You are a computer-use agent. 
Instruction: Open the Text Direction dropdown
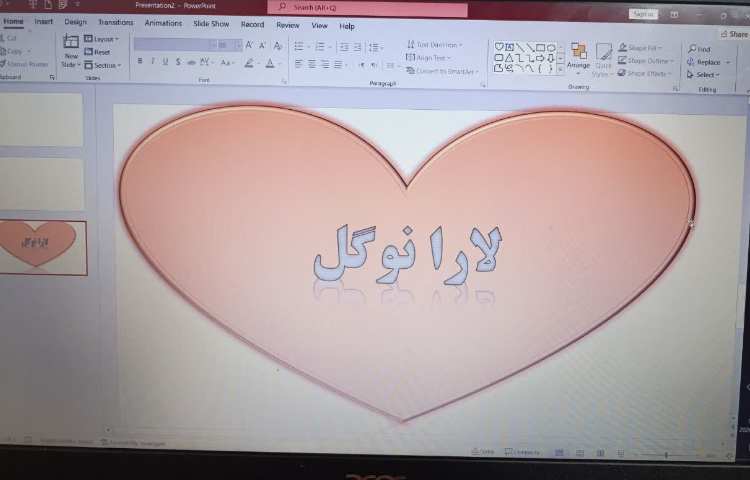[435, 45]
